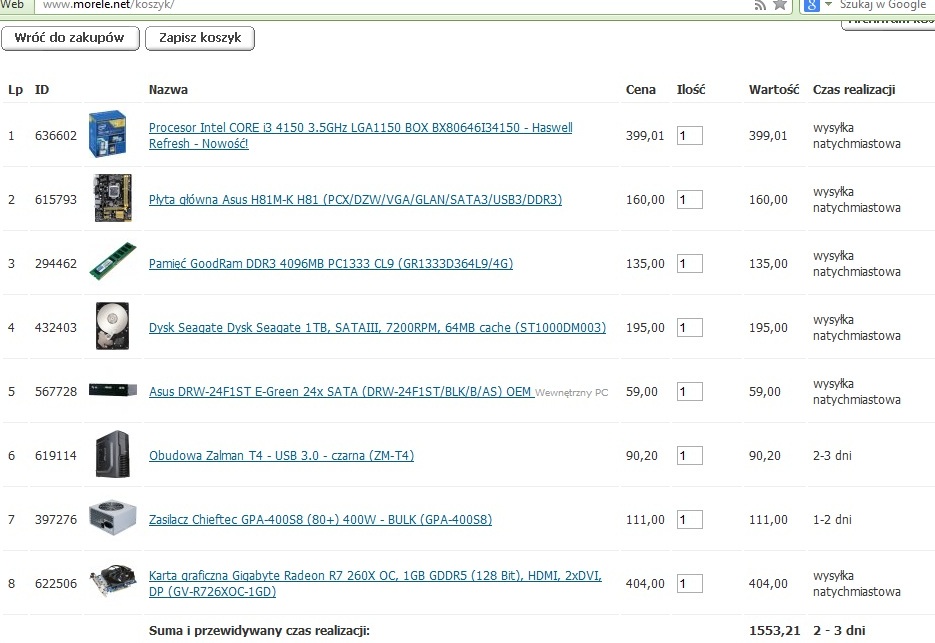Open the Pamięć GoodRam DDR3 4096MB link
The width and height of the screenshot is (935, 643).
[x=331, y=264]
